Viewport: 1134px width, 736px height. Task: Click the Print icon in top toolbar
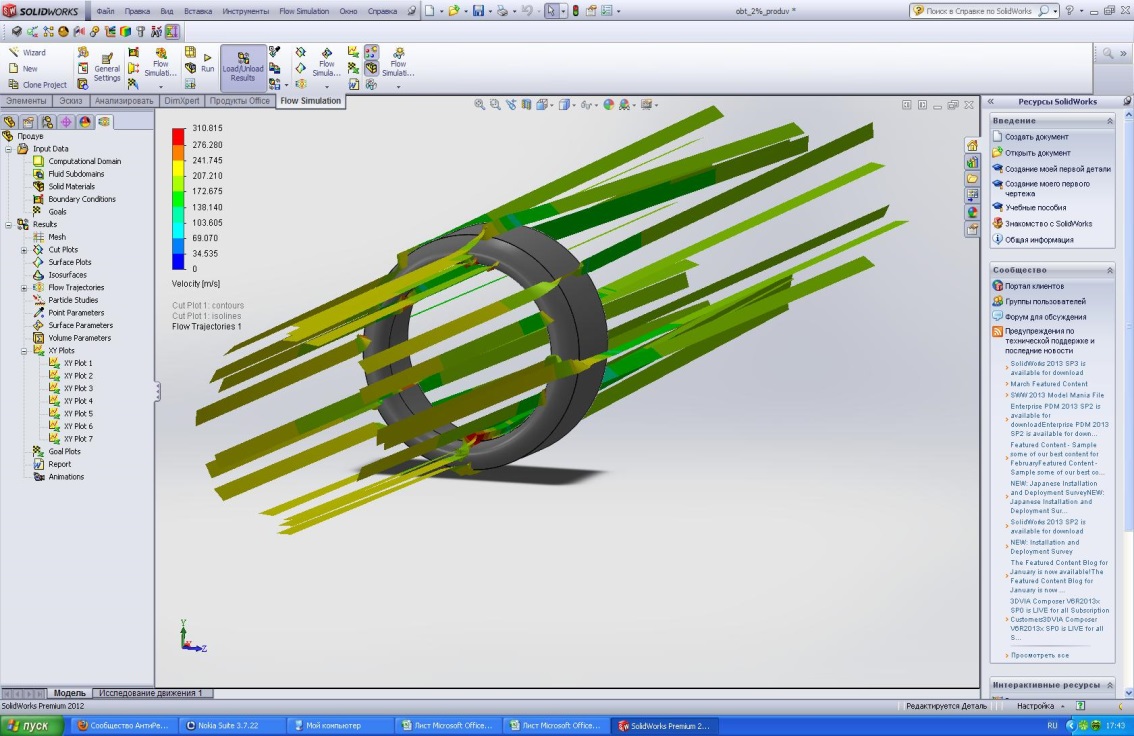502,11
